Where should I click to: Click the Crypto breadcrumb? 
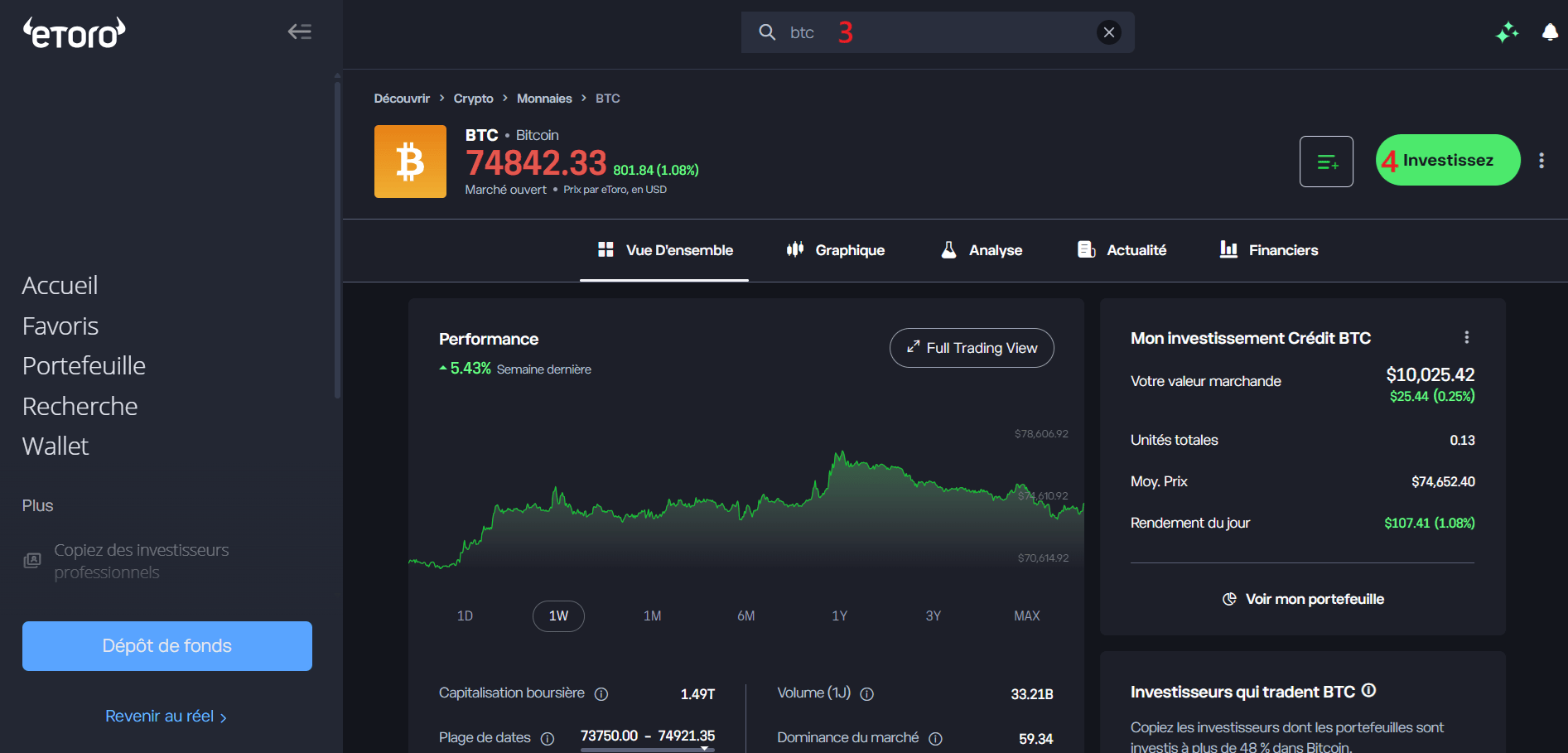pyautogui.click(x=473, y=99)
